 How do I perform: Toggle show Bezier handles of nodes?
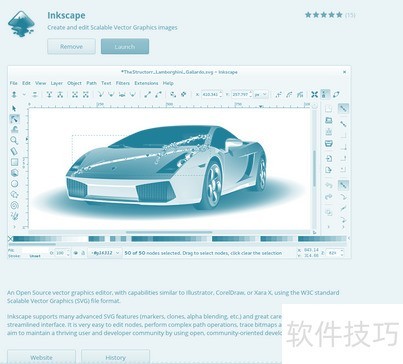325,94
